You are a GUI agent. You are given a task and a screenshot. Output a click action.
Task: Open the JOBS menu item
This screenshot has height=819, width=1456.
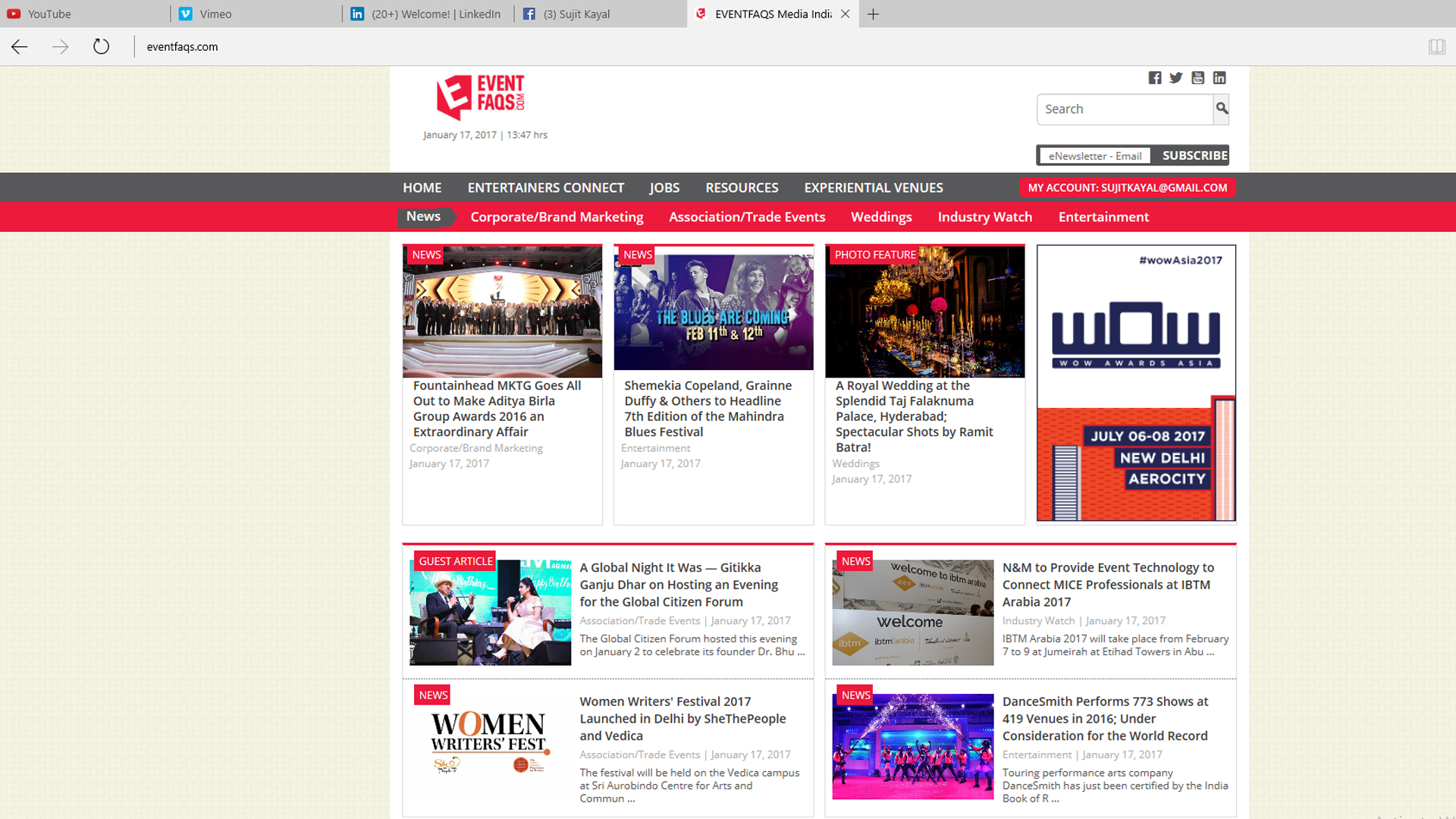(x=664, y=187)
